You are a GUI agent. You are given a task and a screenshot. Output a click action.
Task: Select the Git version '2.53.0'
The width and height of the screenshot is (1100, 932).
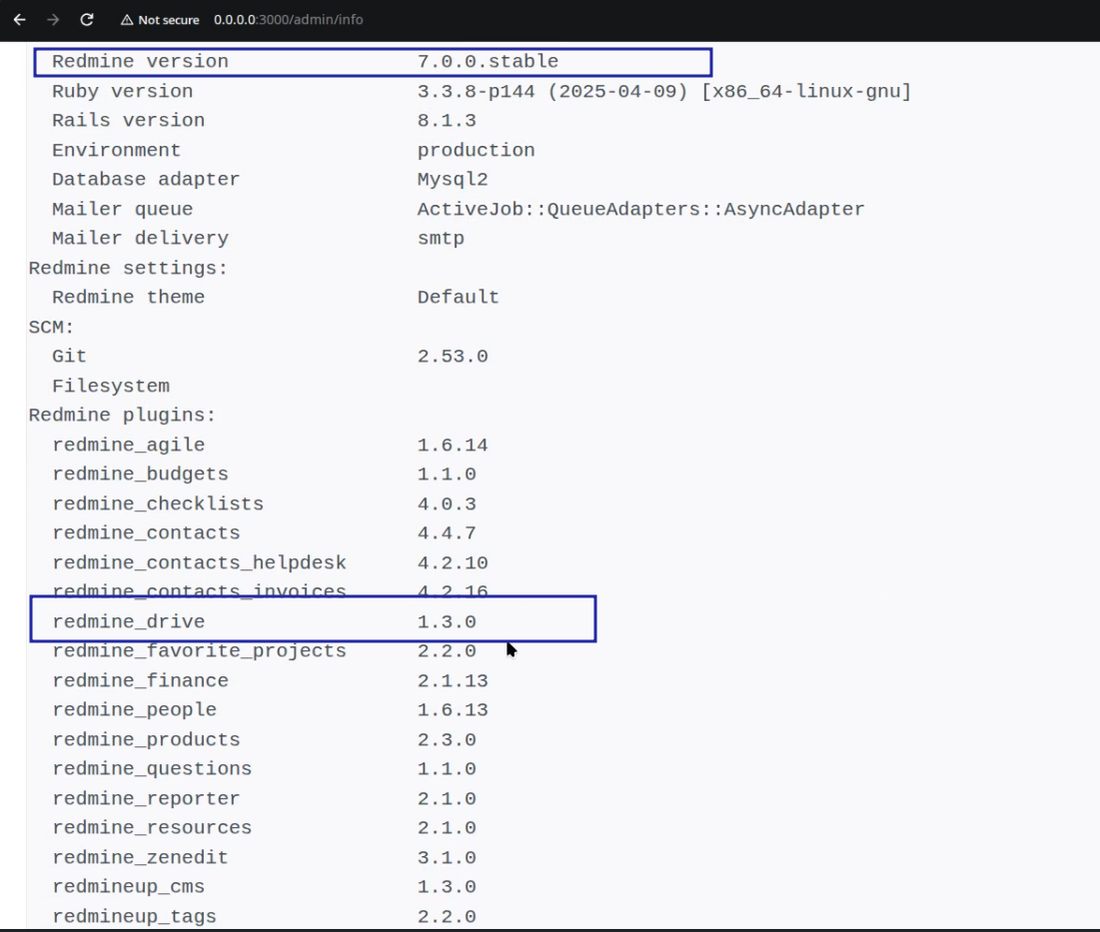point(452,356)
